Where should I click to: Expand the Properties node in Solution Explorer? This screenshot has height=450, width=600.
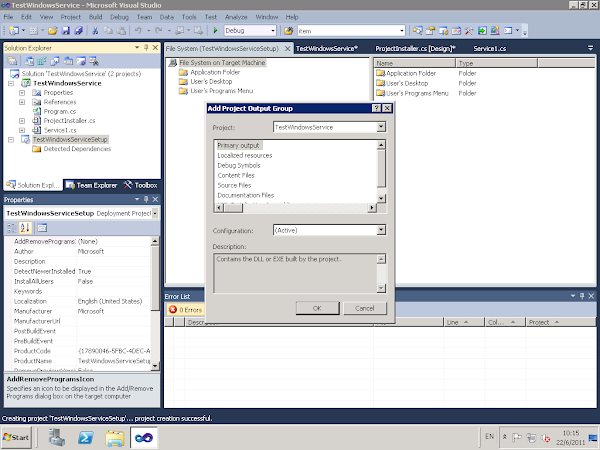(22, 93)
